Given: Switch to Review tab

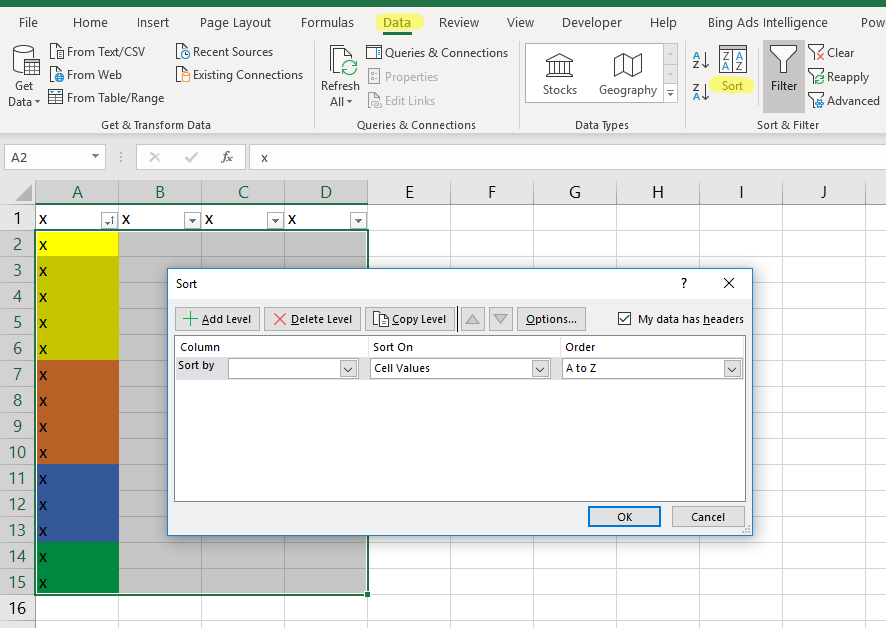Looking at the screenshot, I should 459,23.
